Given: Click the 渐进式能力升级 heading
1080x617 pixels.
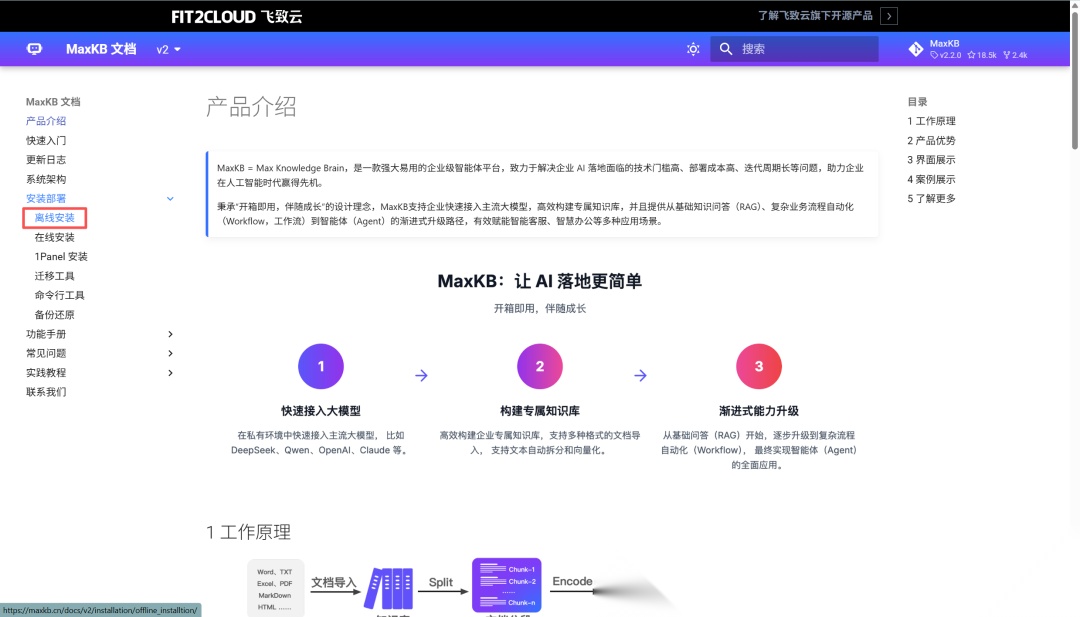Looking at the screenshot, I should (759, 410).
